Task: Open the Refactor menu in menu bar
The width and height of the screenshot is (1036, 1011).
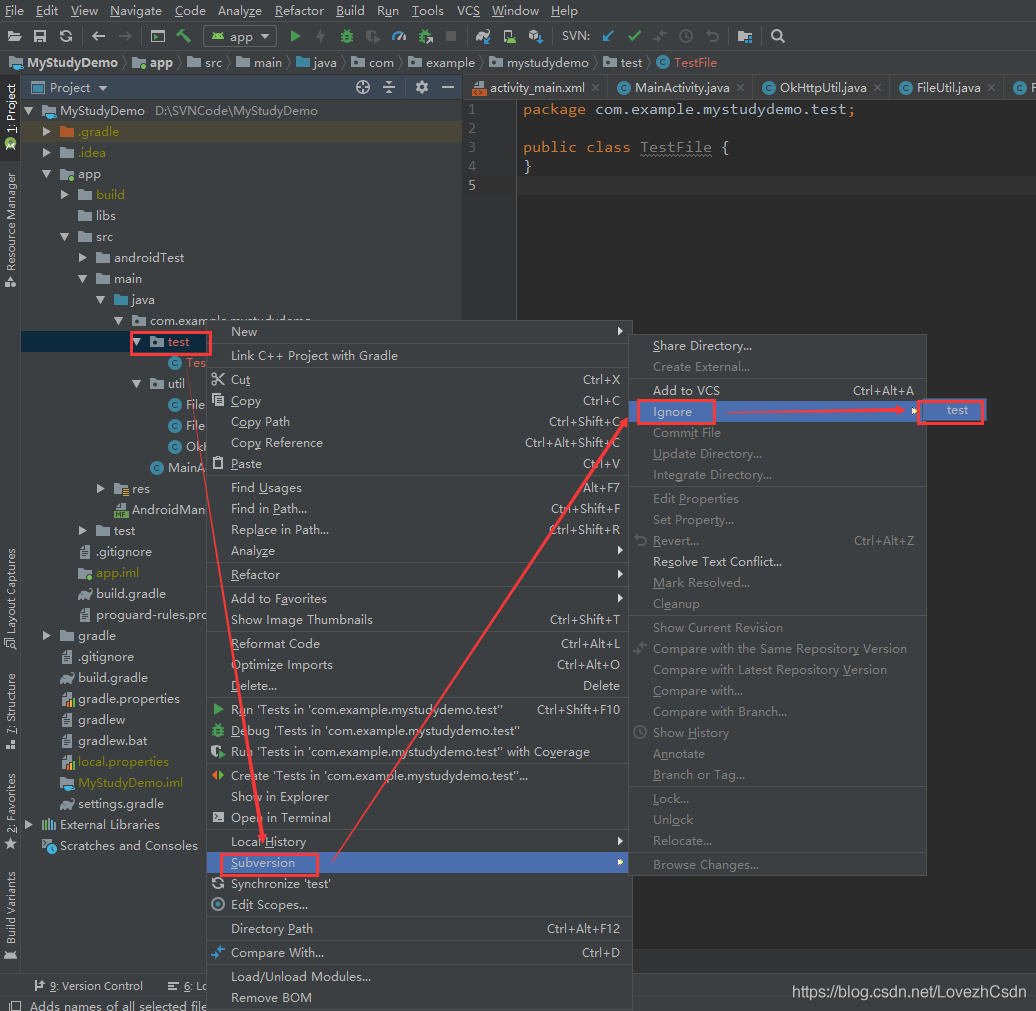Action: click(299, 11)
